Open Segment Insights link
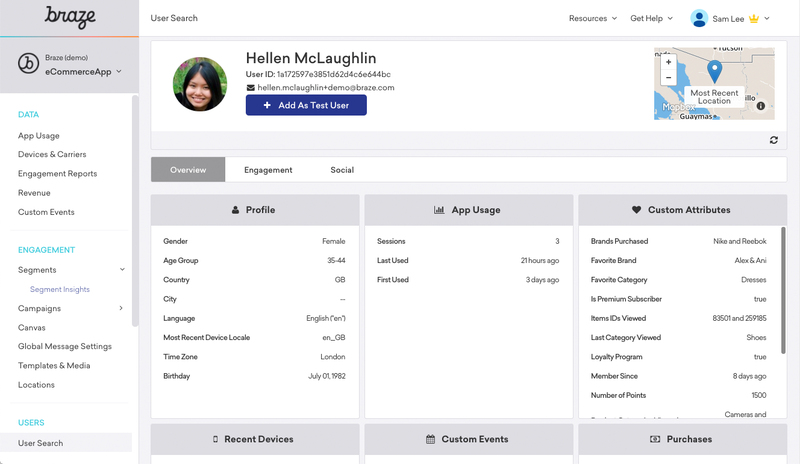Screen dimensions: 800x464 [x=60, y=289]
